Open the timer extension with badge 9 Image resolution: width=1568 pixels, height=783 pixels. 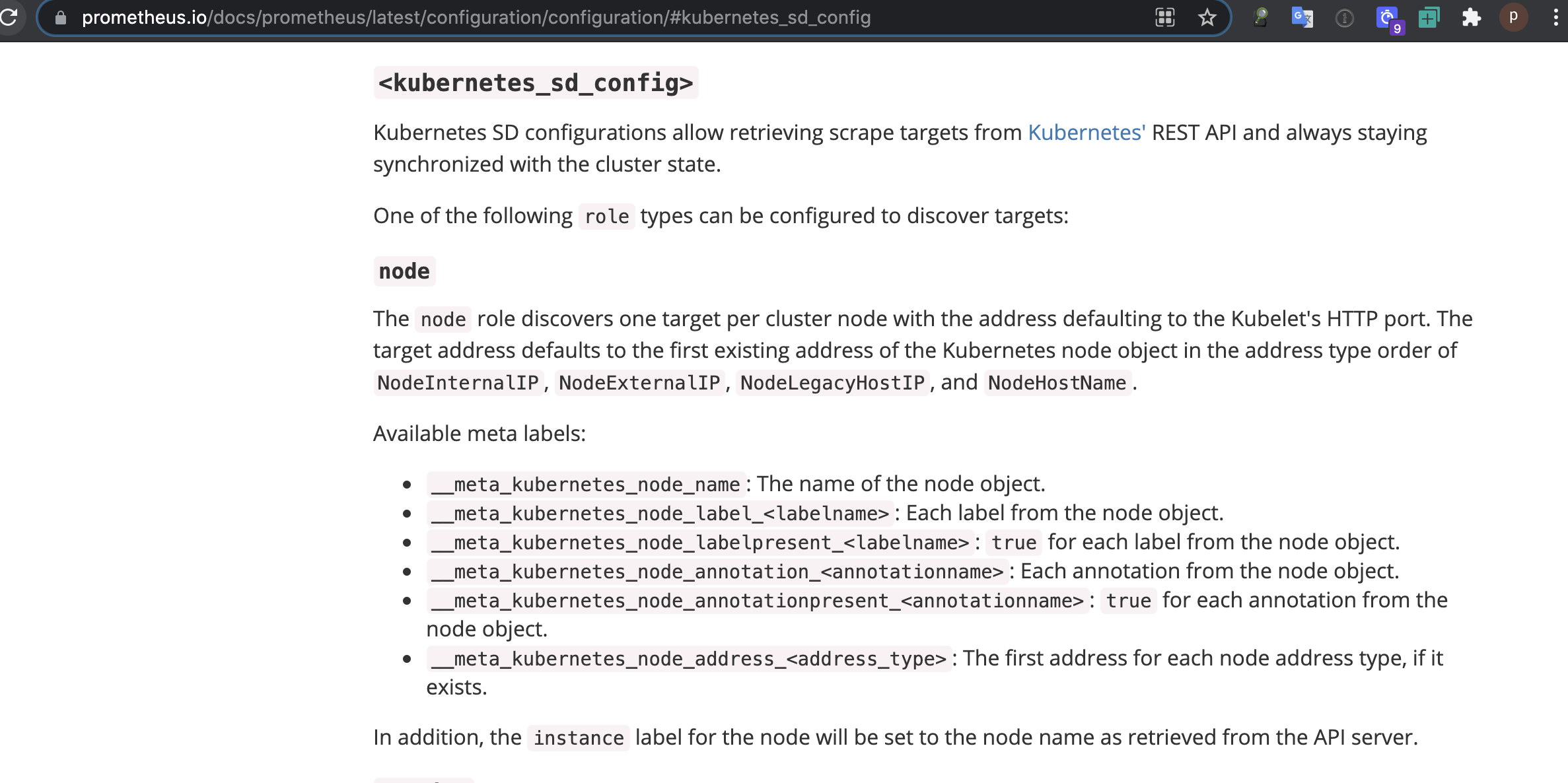click(x=1388, y=18)
